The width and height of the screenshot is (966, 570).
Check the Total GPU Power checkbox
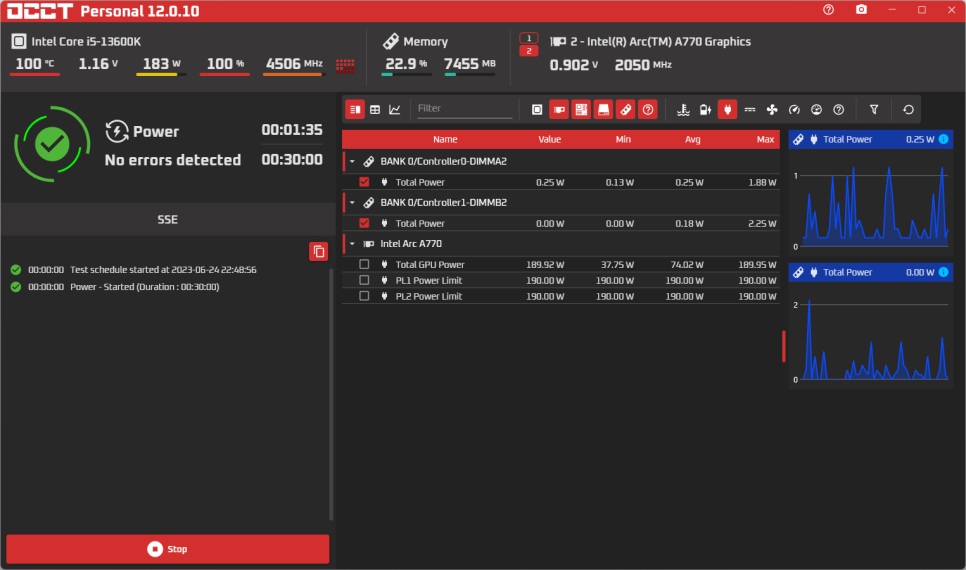[364, 264]
